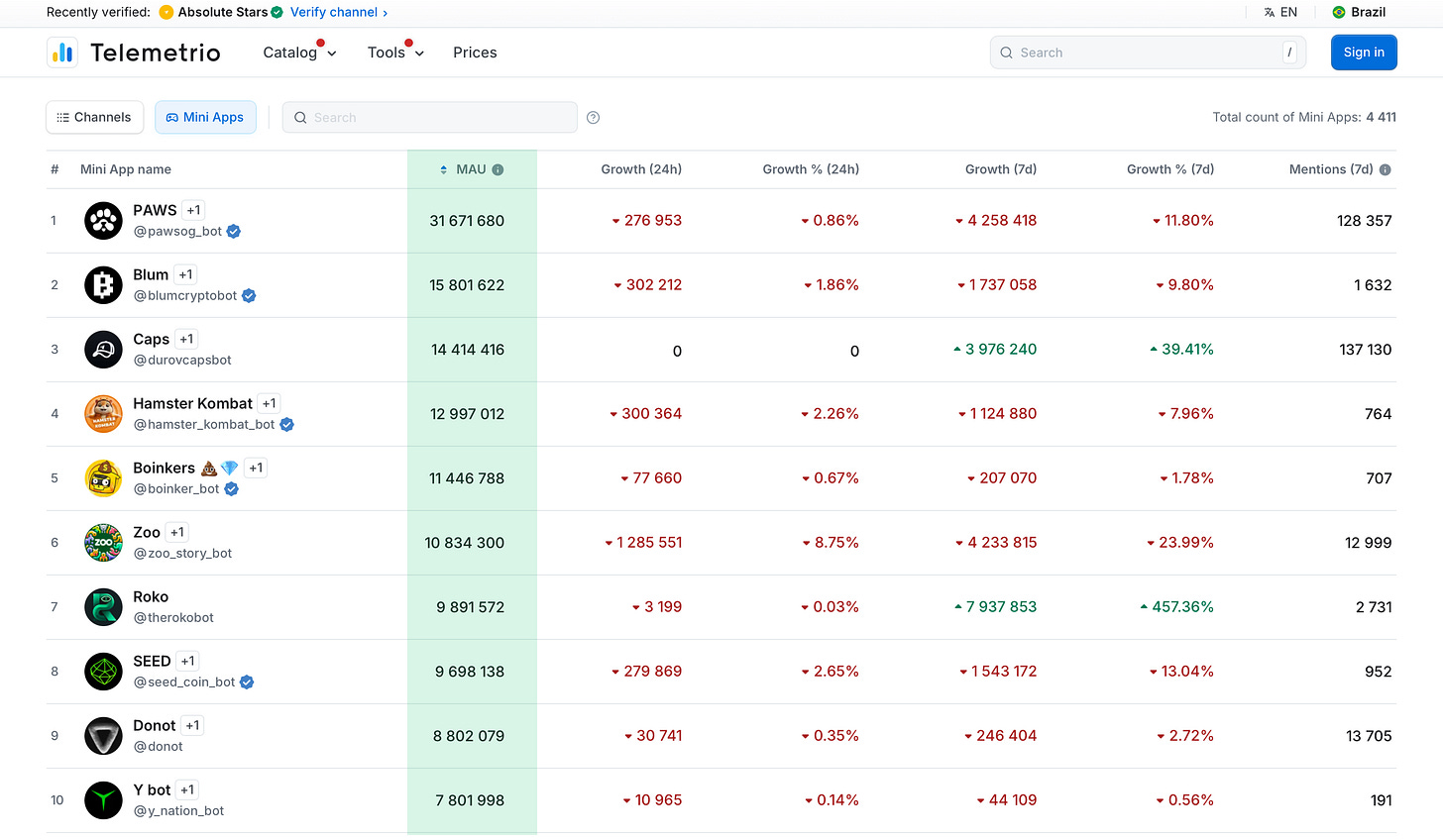This screenshot has height=840, width=1443.
Task: Click the help question-mark icon beside search
Action: click(593, 118)
